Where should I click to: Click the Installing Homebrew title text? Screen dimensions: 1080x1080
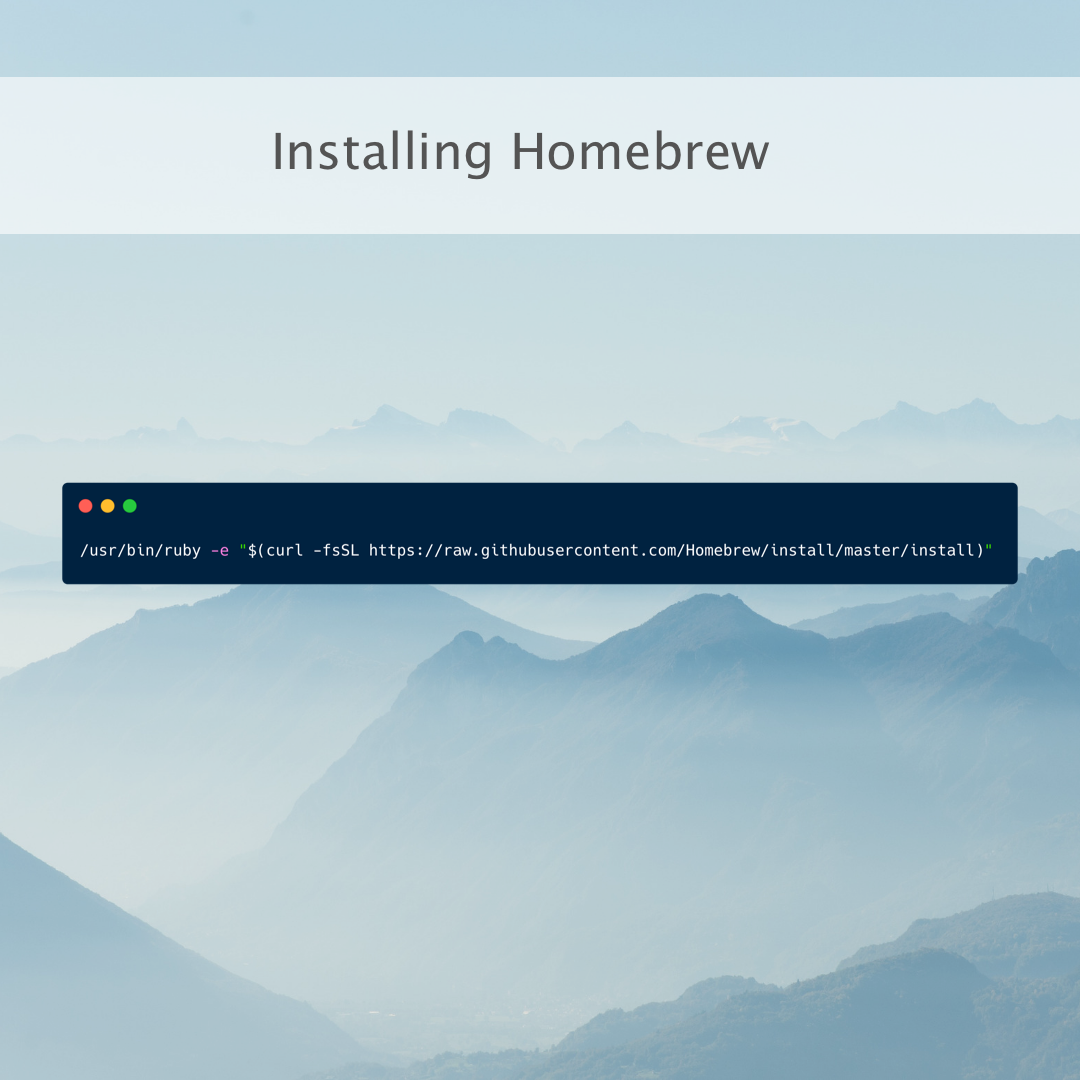click(x=520, y=153)
